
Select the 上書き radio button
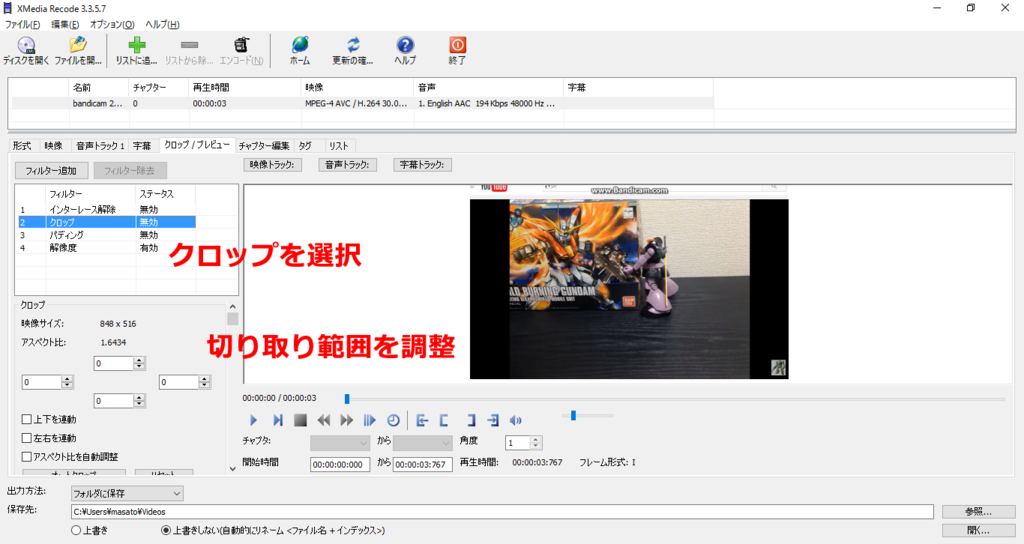(x=76, y=530)
